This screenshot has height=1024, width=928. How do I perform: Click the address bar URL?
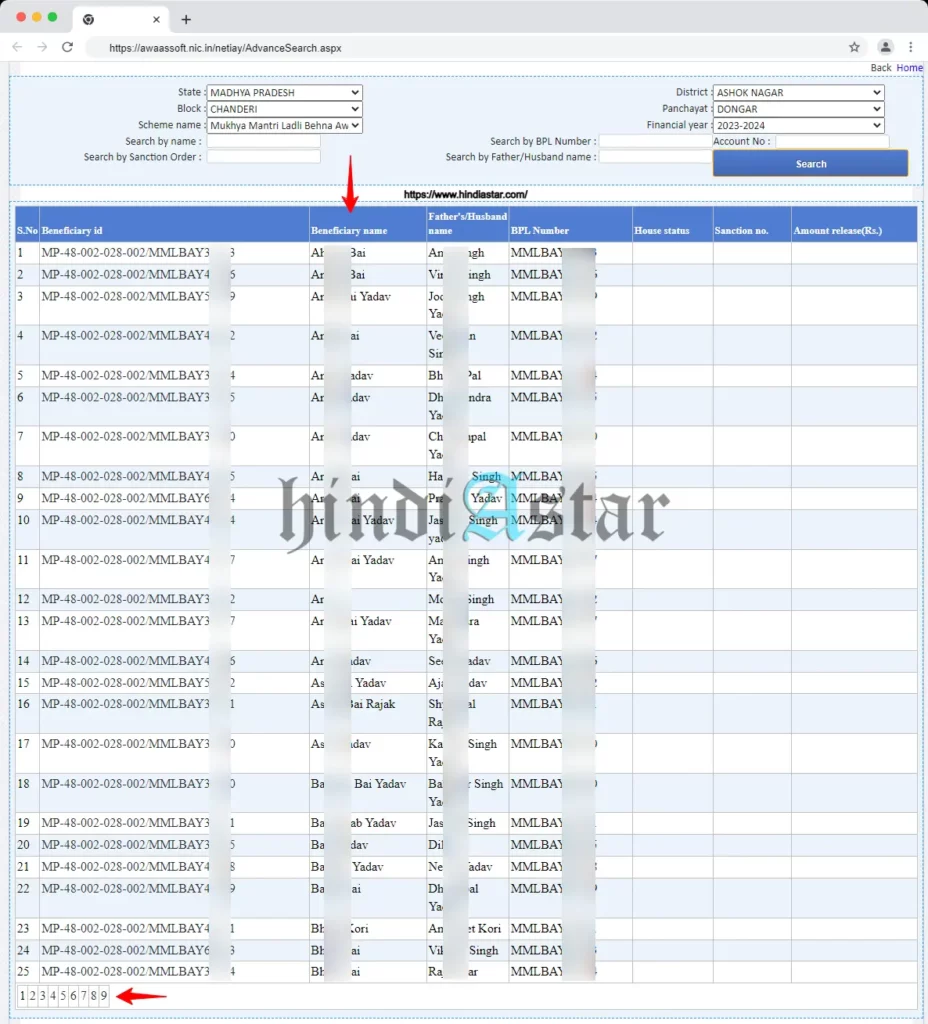coord(225,48)
